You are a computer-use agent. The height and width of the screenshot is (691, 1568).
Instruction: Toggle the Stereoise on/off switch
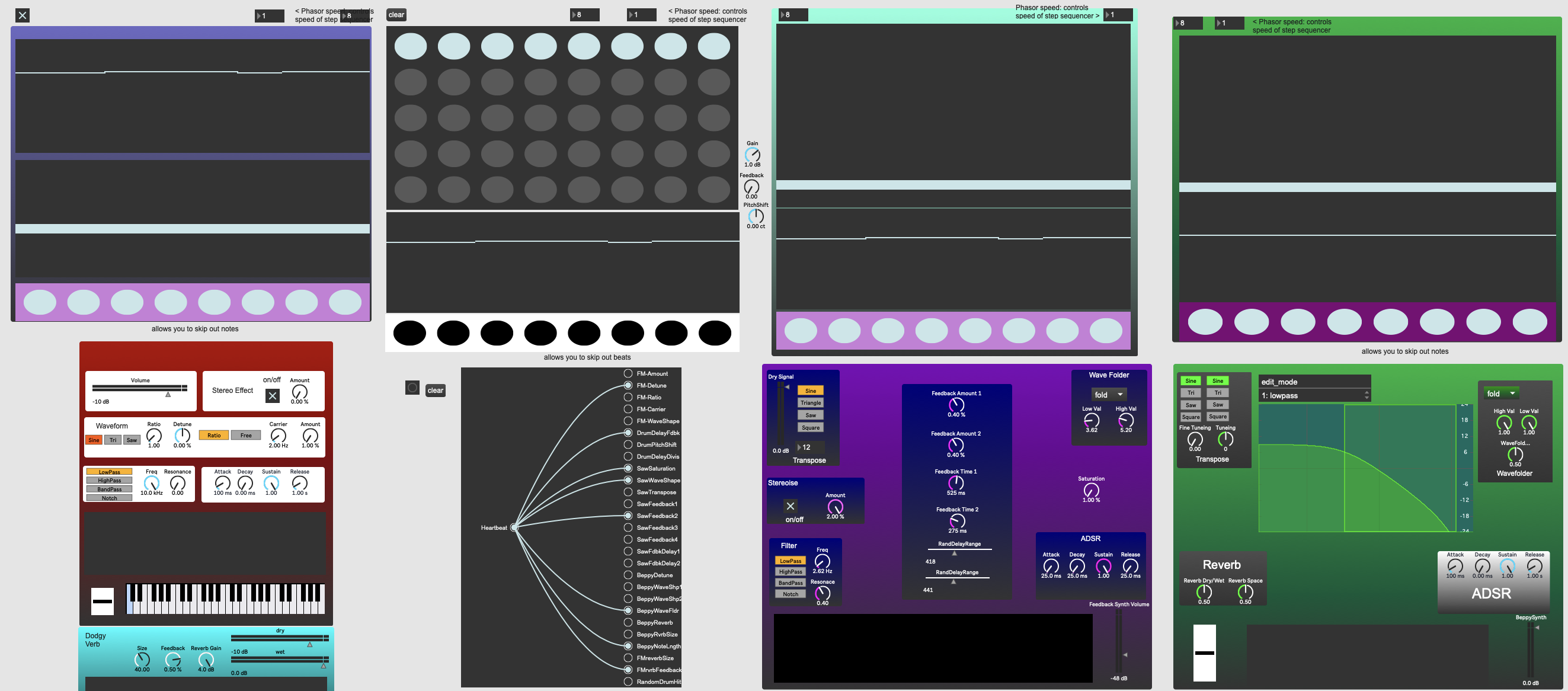[x=790, y=506]
